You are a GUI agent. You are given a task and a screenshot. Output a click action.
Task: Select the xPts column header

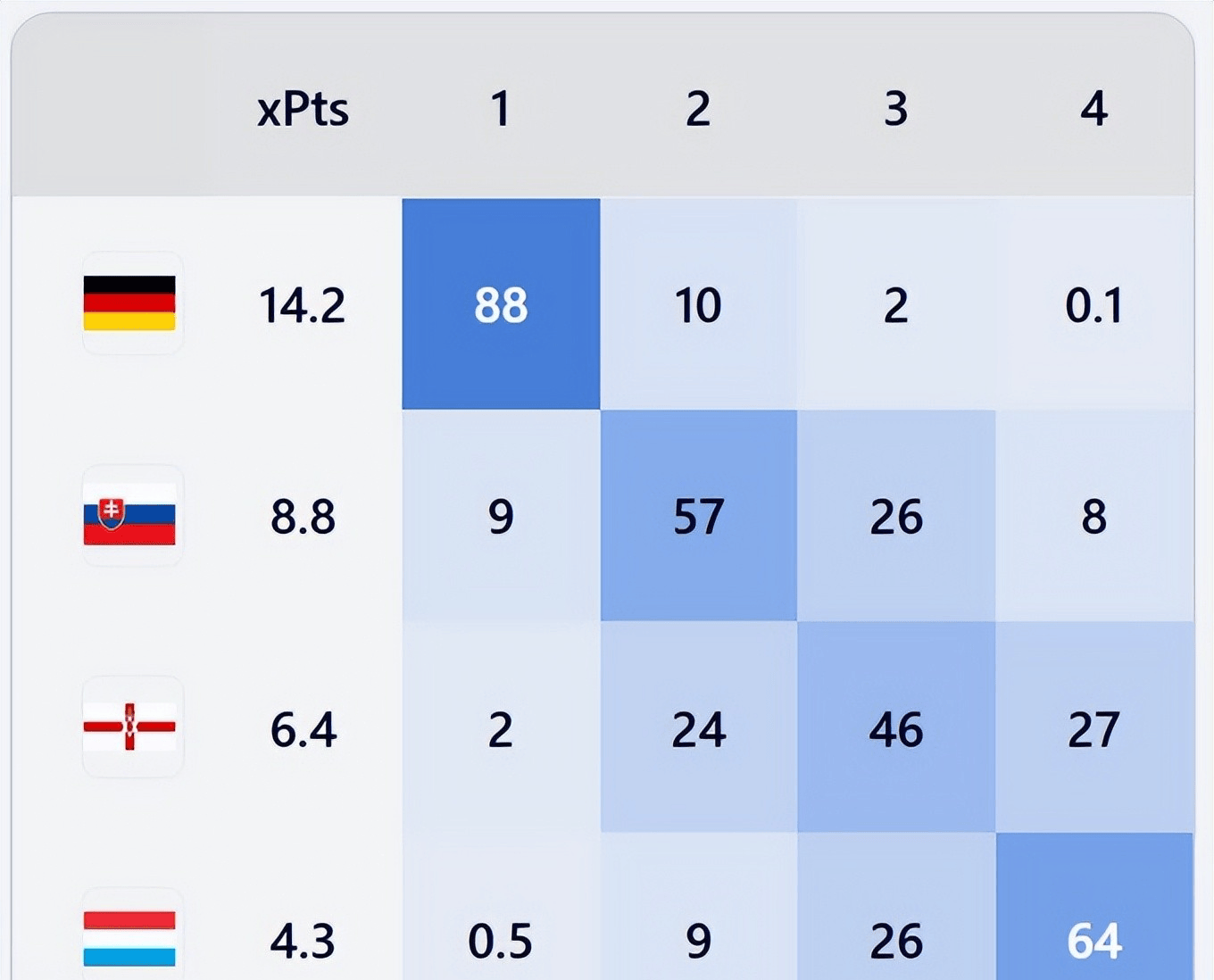click(303, 109)
